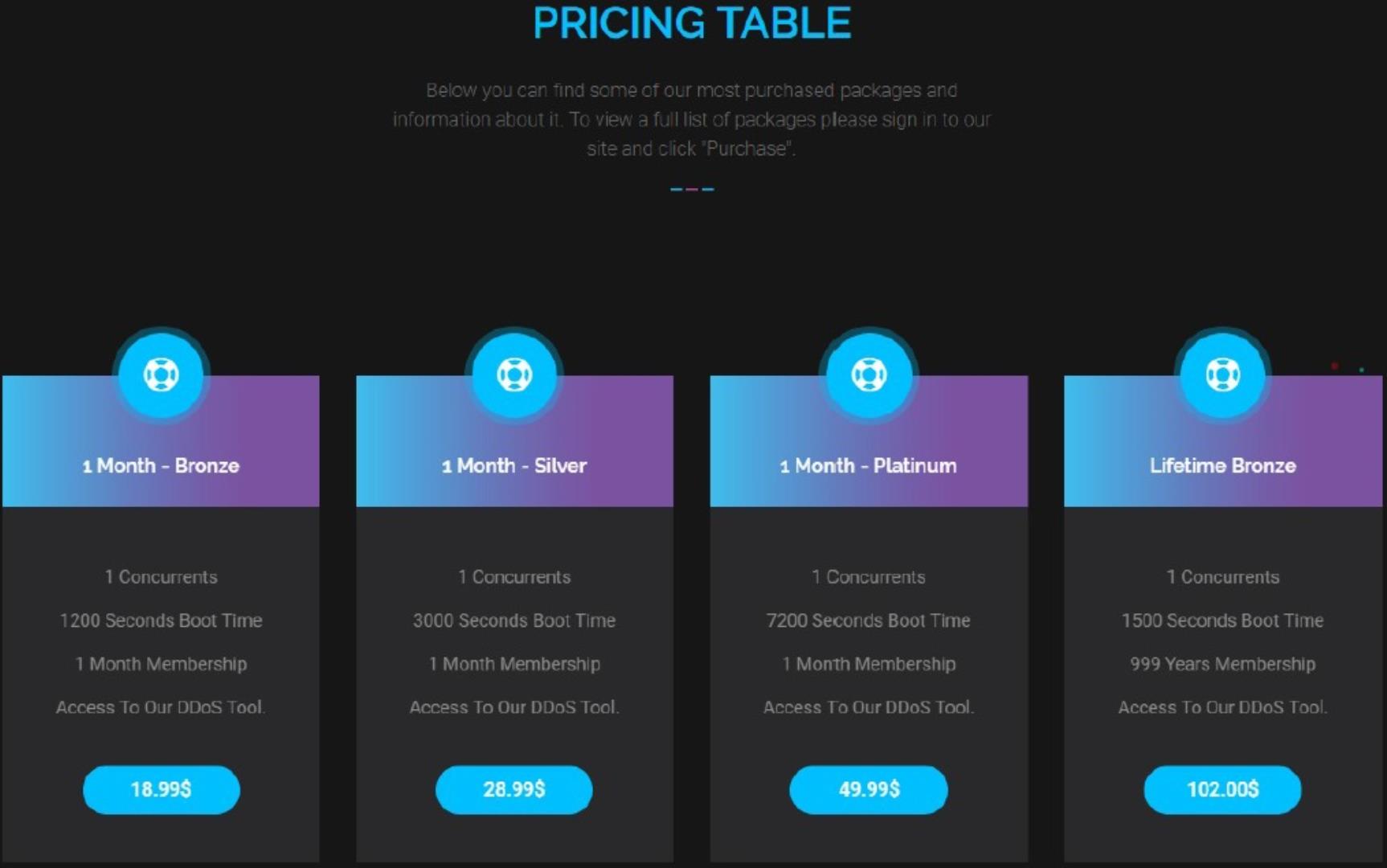
Task: Click the '7200 Seconds Boot Time' line
Action: [869, 620]
